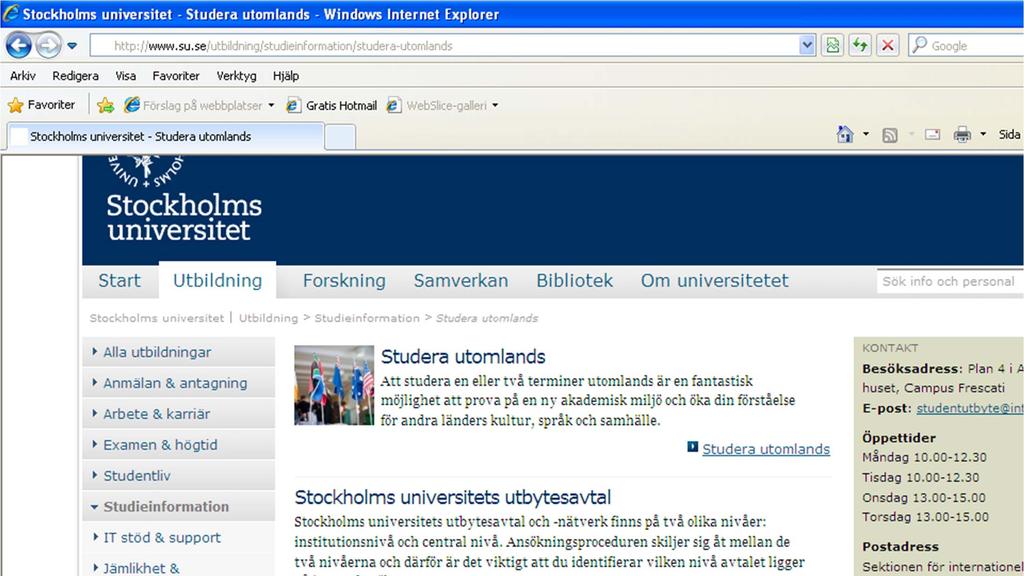Click the Sök info och personal search field
Viewport: 1024px width, 576px height.
tap(950, 281)
